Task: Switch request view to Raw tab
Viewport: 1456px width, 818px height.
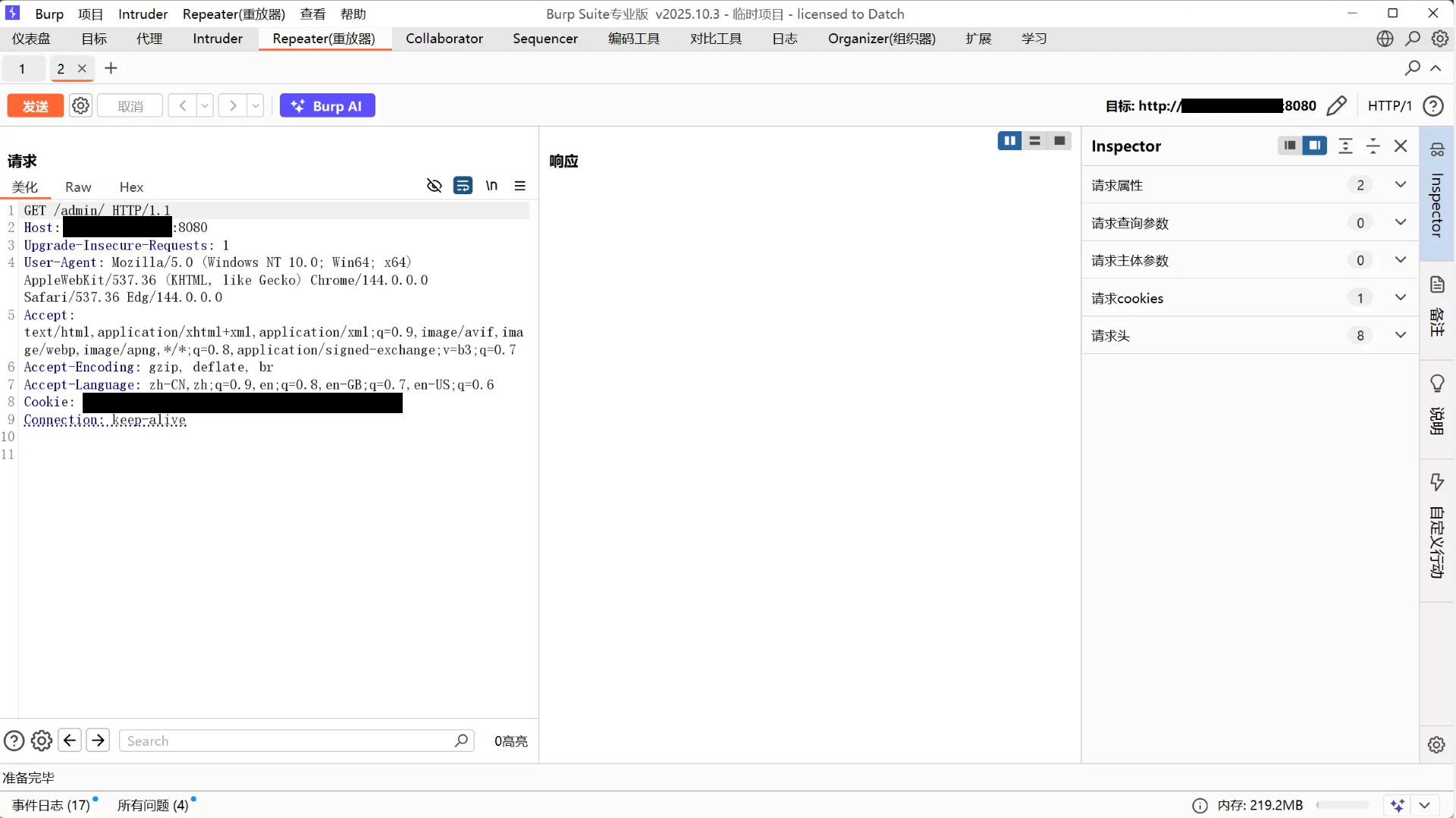Action: [78, 187]
